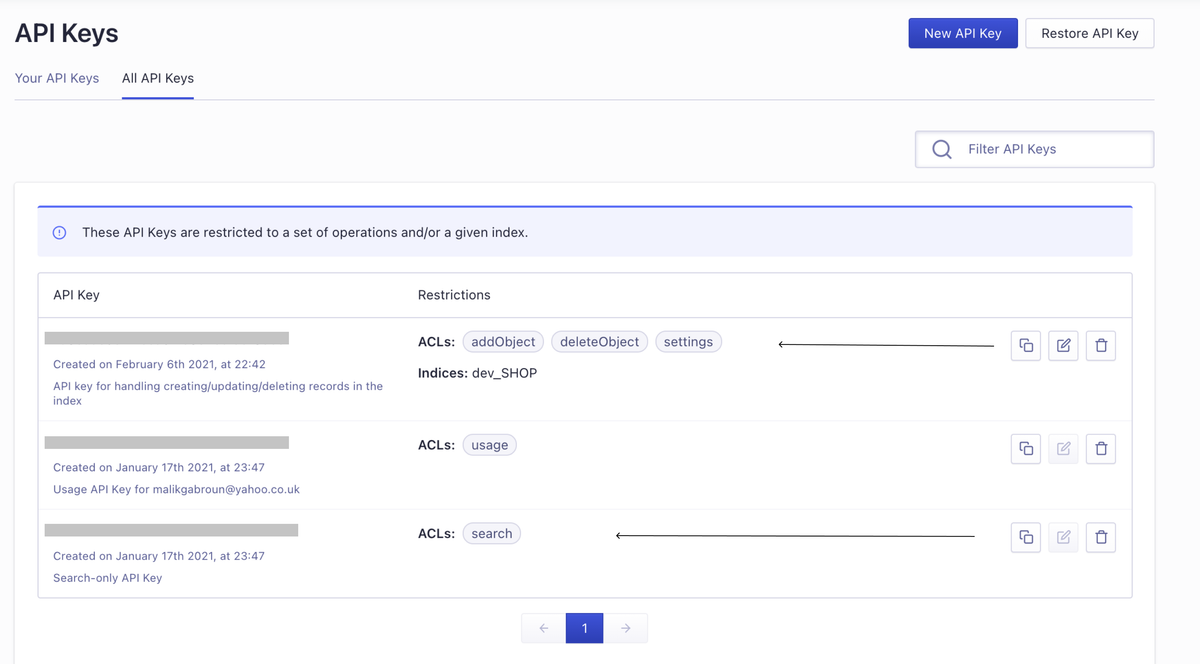Copy the Search-only API key
The height and width of the screenshot is (664, 1200).
click(1026, 538)
